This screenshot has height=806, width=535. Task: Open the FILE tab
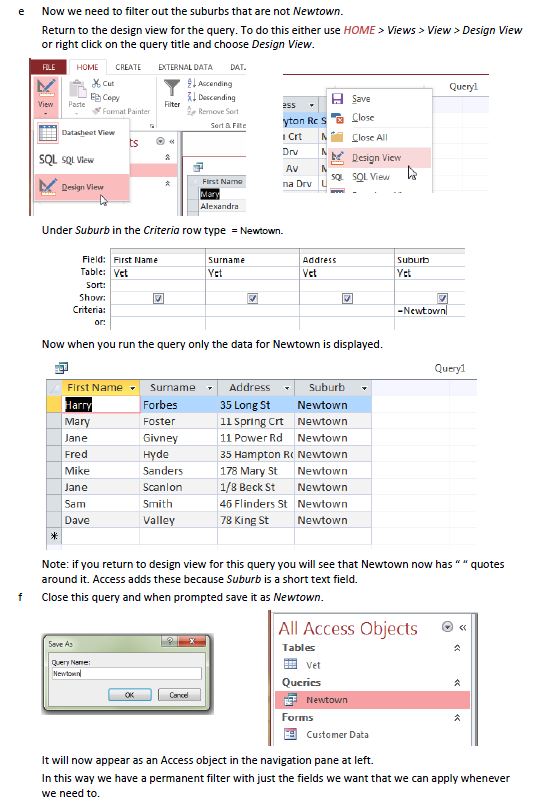click(49, 67)
